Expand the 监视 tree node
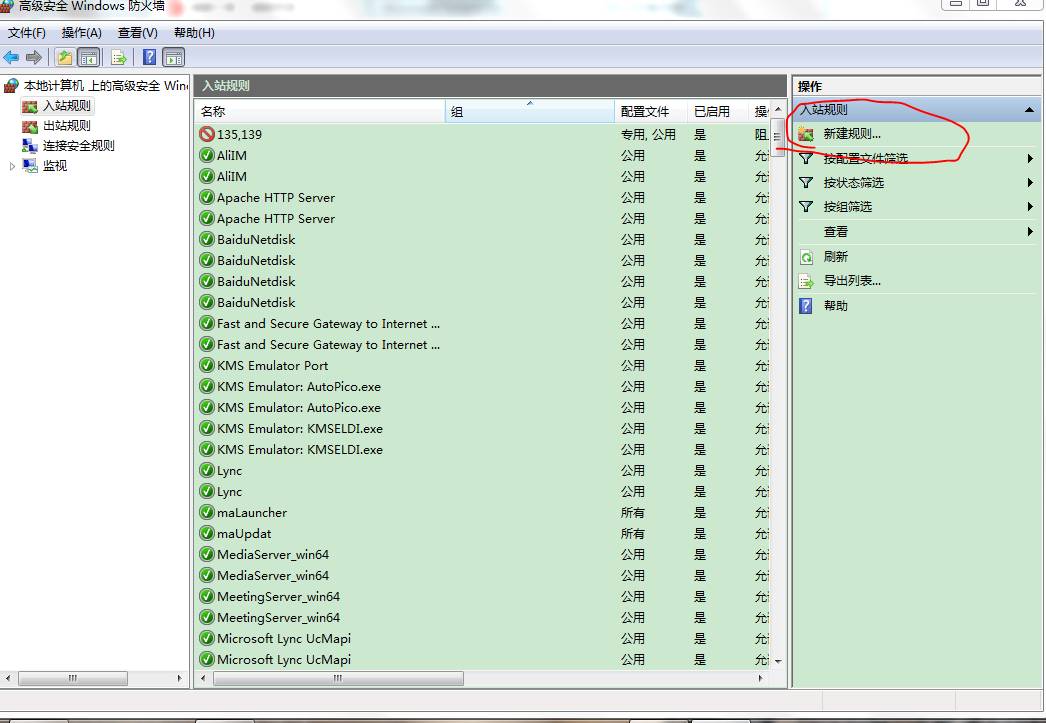 pos(13,166)
